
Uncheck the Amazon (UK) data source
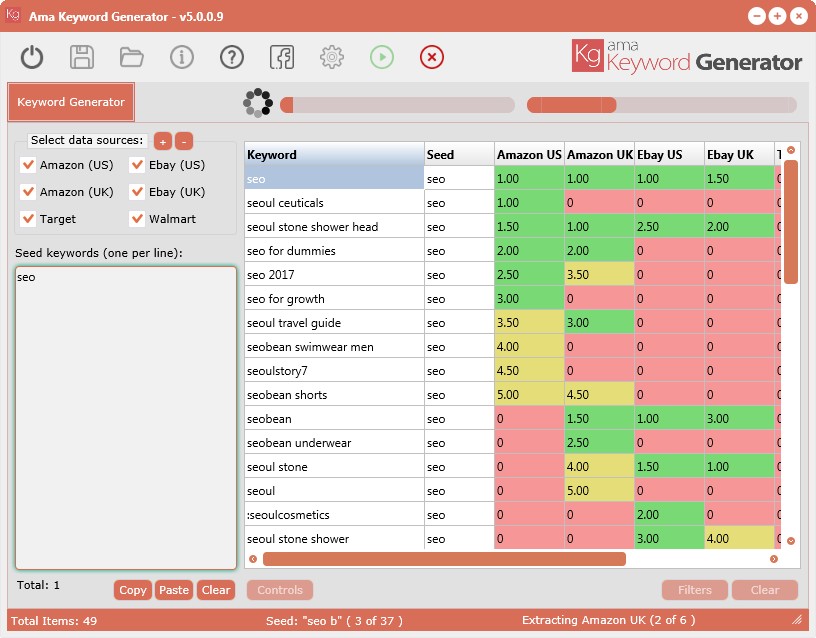click(28, 192)
